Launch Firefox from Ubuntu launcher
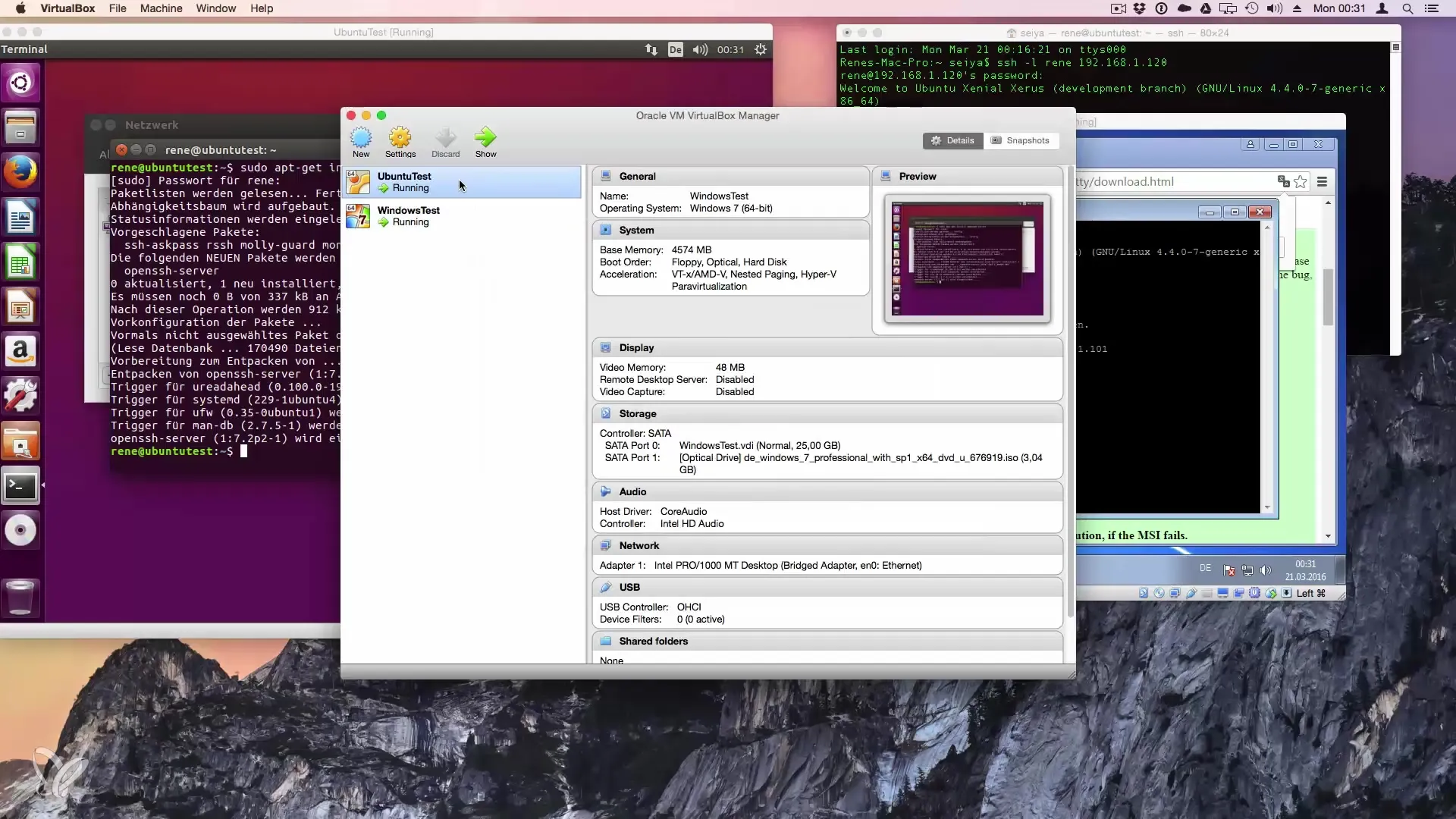 tap(20, 172)
